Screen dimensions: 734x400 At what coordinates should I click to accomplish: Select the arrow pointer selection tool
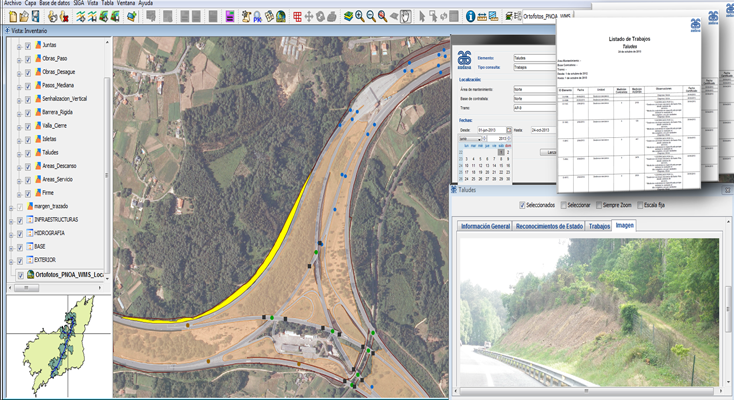coord(423,16)
